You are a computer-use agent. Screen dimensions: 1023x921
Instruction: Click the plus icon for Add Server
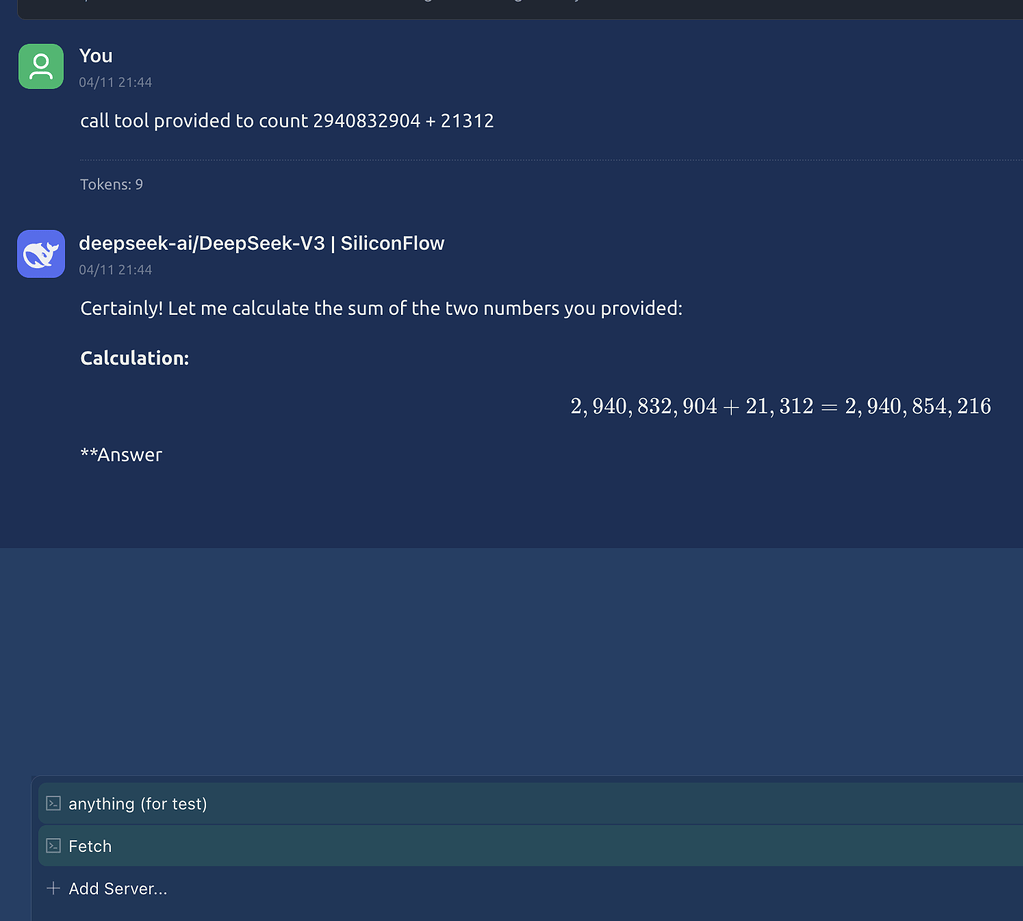click(x=53, y=888)
